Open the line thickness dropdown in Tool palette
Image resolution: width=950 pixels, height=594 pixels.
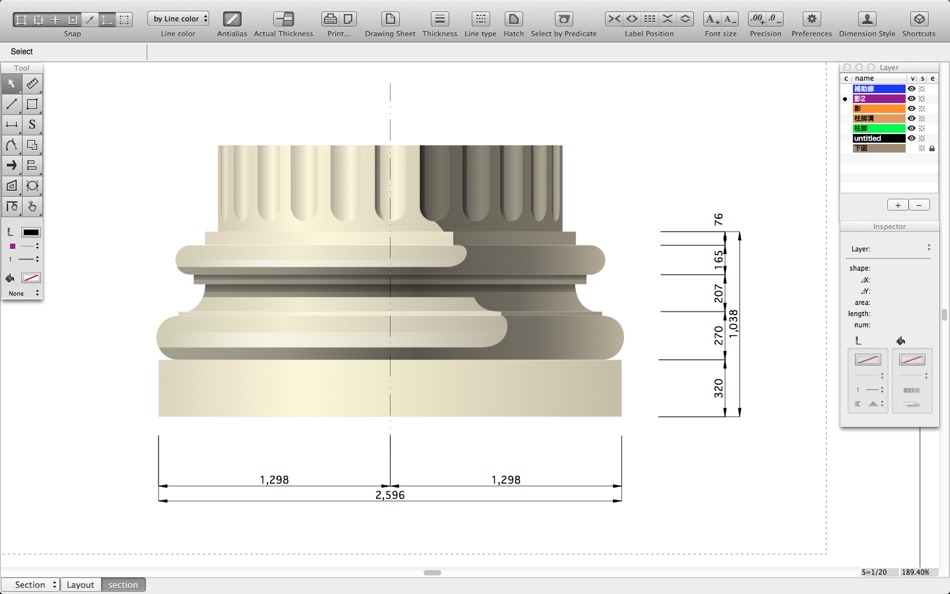click(30, 259)
